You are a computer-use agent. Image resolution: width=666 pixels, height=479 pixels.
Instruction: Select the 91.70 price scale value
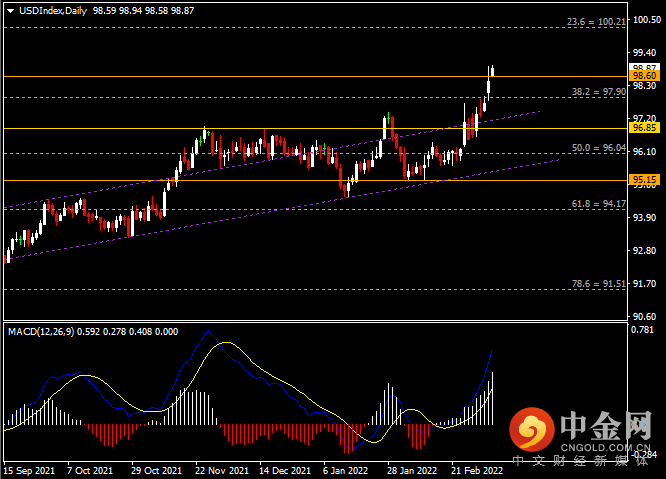(644, 284)
